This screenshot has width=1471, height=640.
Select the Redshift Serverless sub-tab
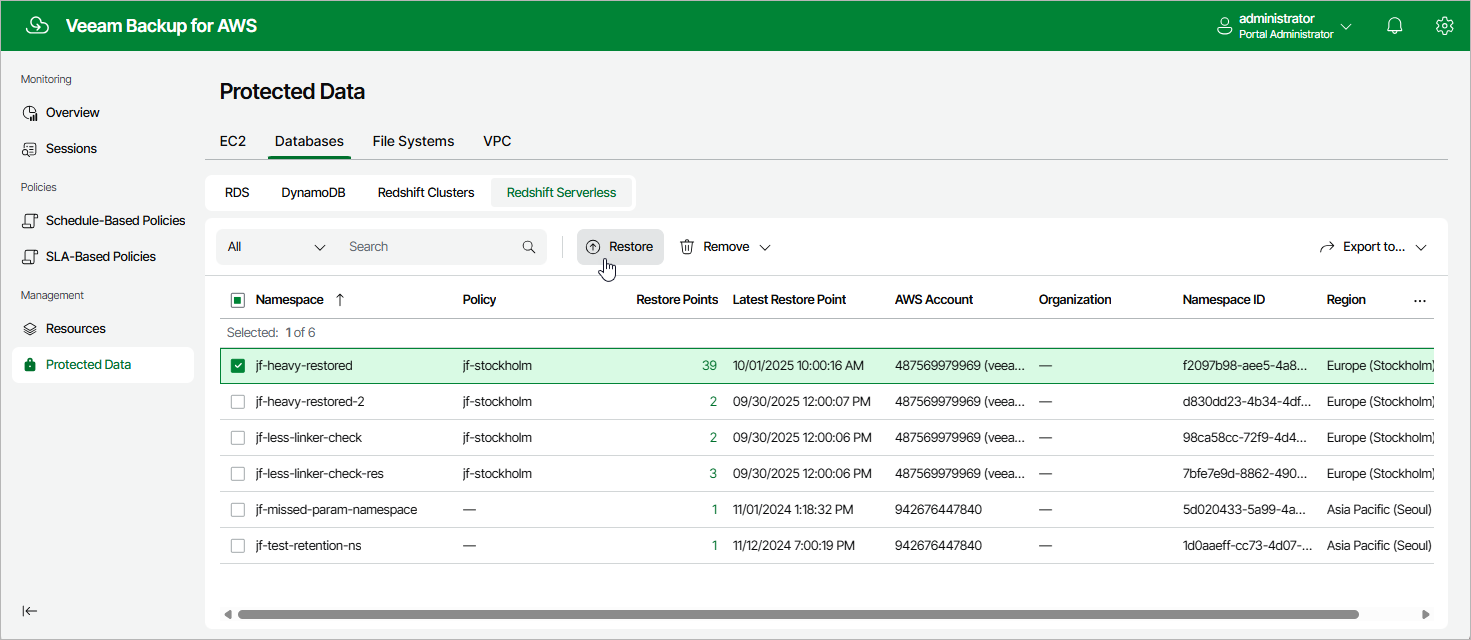(562, 193)
